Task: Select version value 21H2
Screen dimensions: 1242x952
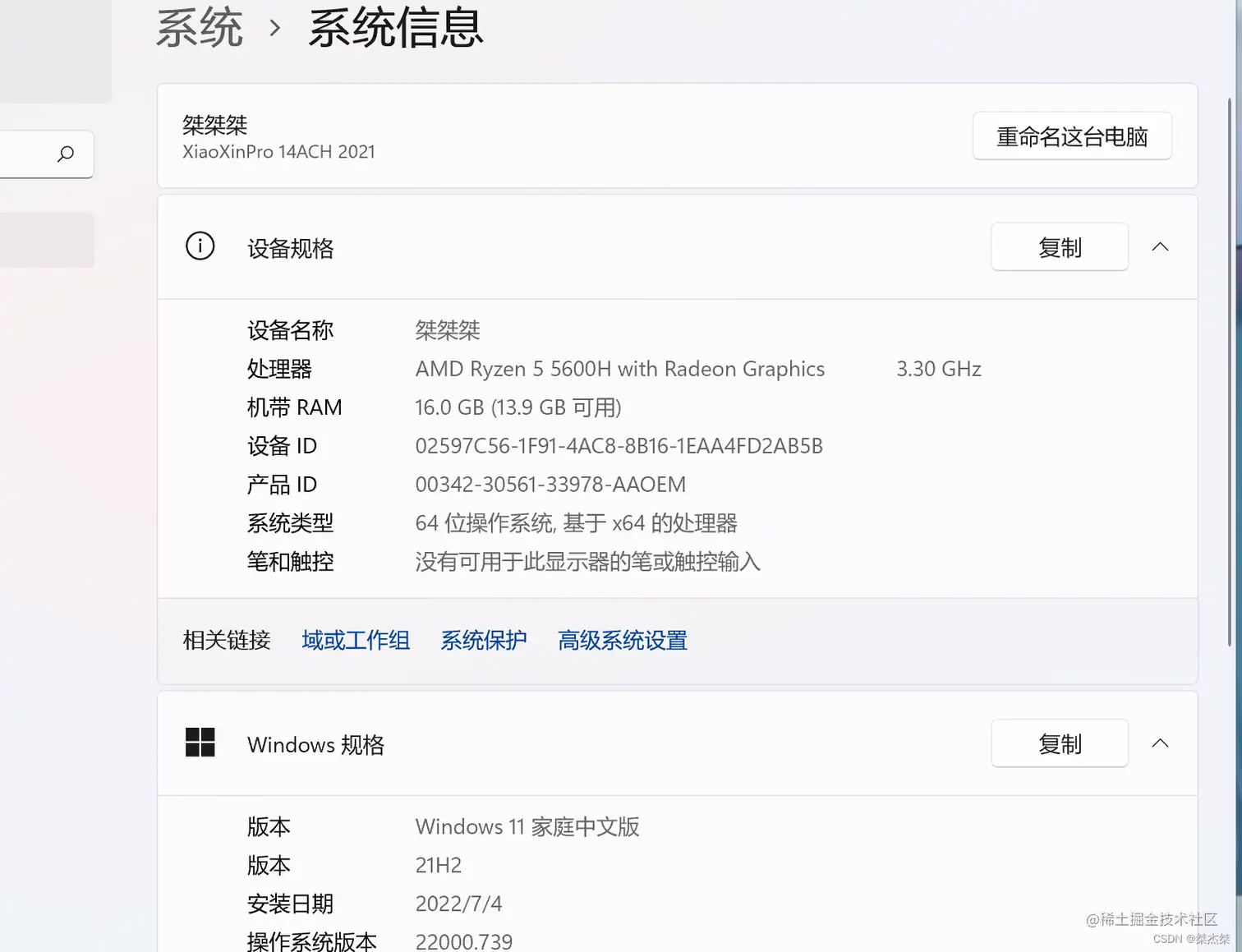Action: (x=439, y=866)
